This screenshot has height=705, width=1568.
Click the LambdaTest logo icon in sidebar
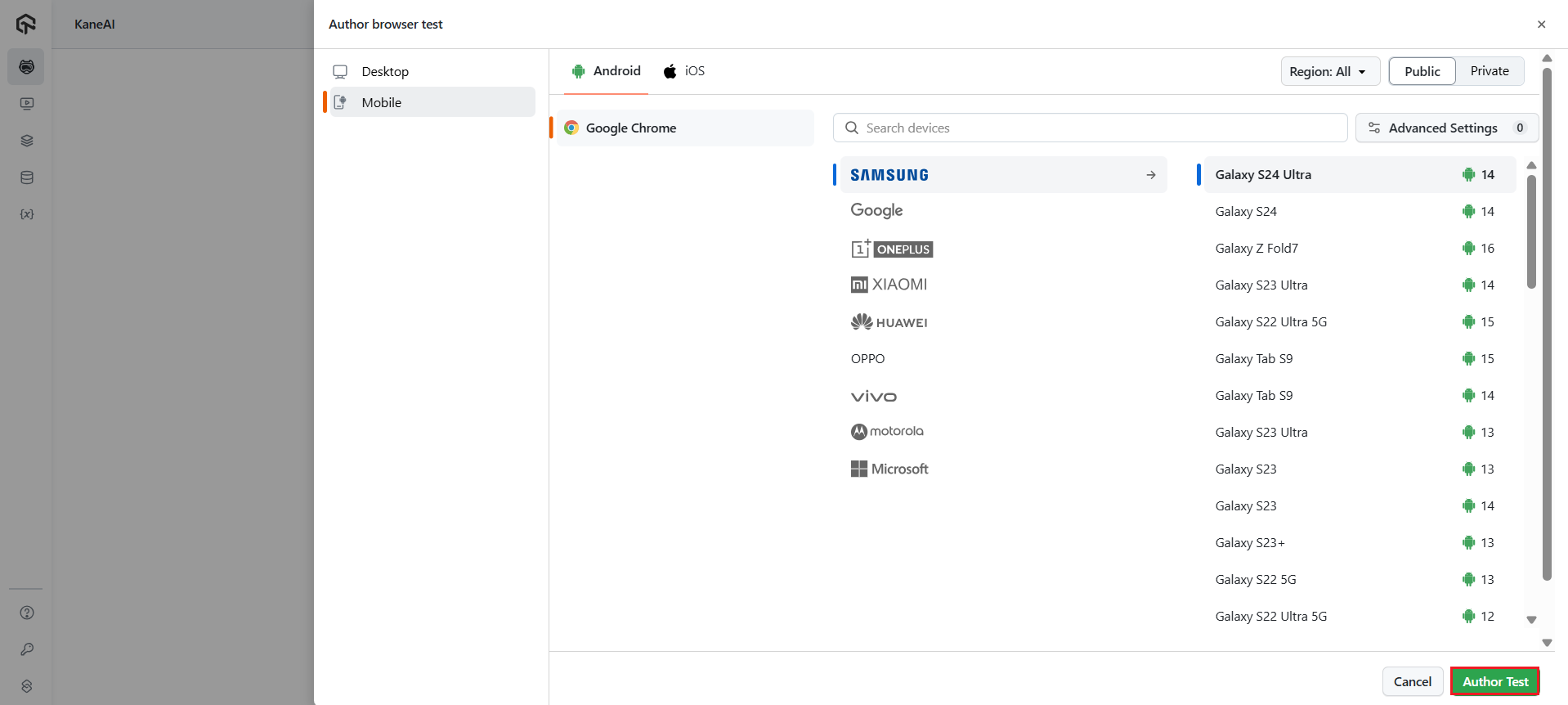[26, 24]
